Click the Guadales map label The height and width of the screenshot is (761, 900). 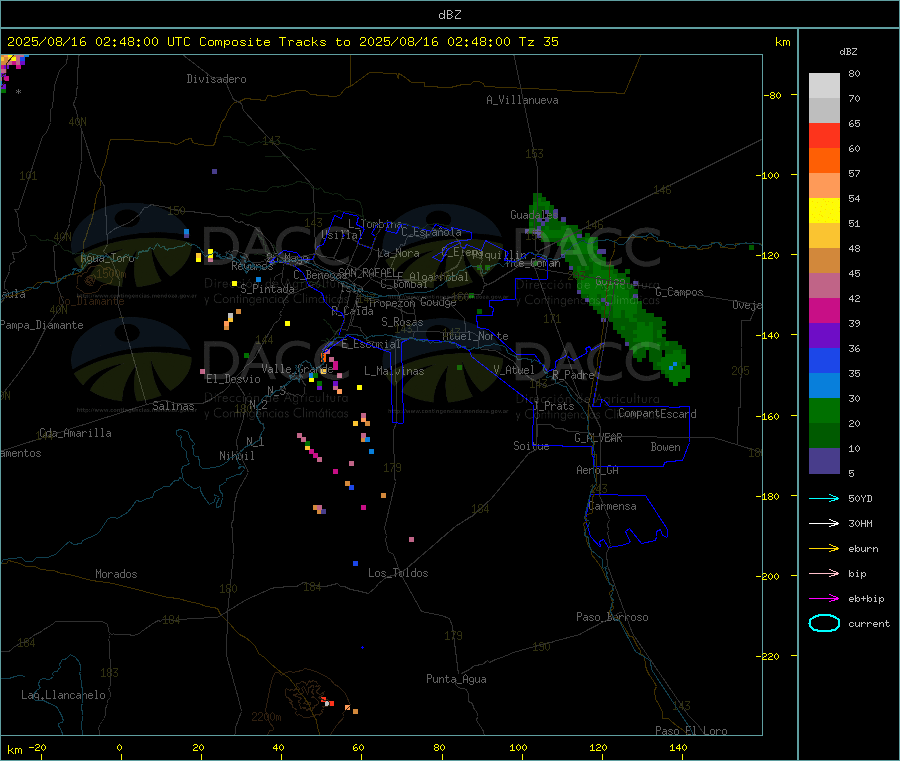[534, 215]
